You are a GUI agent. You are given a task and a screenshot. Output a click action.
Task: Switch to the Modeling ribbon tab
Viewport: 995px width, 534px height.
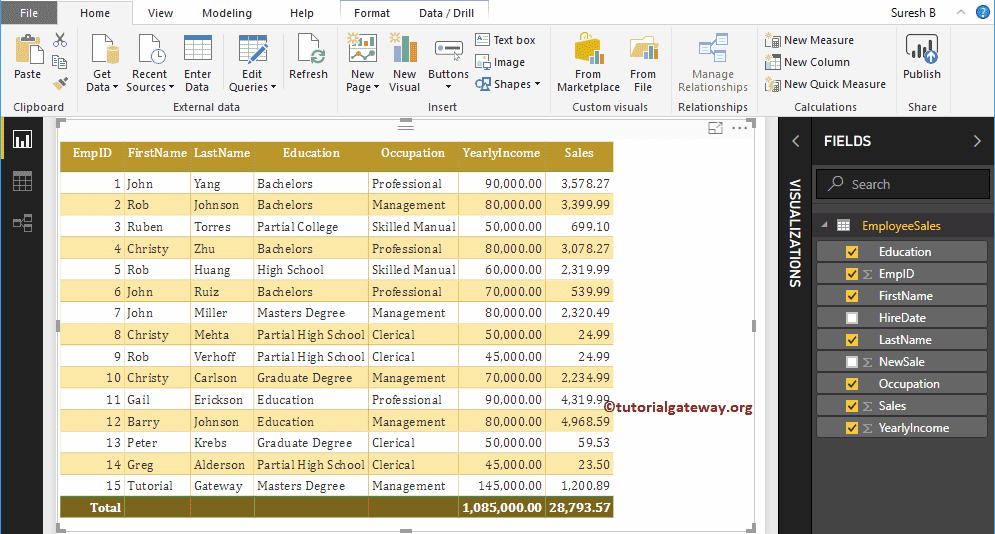pyautogui.click(x=227, y=13)
